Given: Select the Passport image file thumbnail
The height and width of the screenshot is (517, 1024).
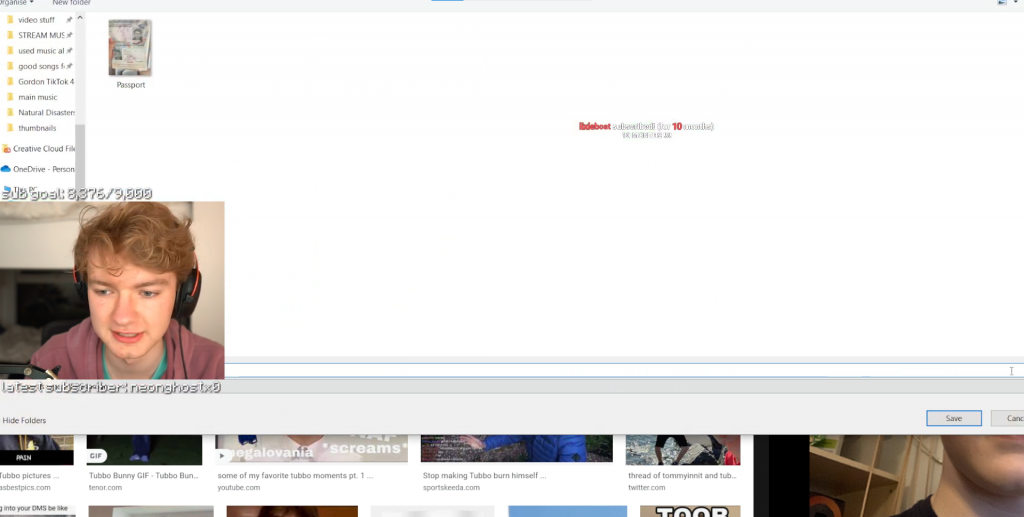Looking at the screenshot, I should pyautogui.click(x=130, y=48).
